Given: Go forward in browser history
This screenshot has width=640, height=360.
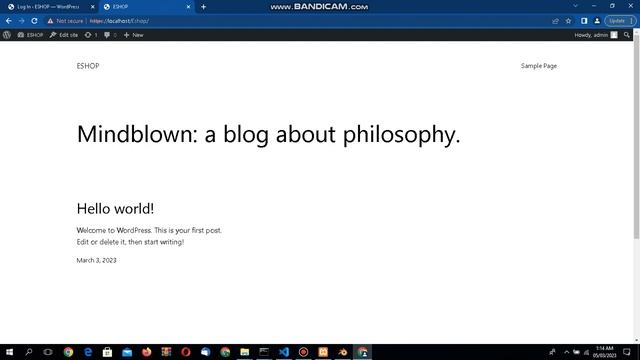Looking at the screenshot, I should pos(22,21).
